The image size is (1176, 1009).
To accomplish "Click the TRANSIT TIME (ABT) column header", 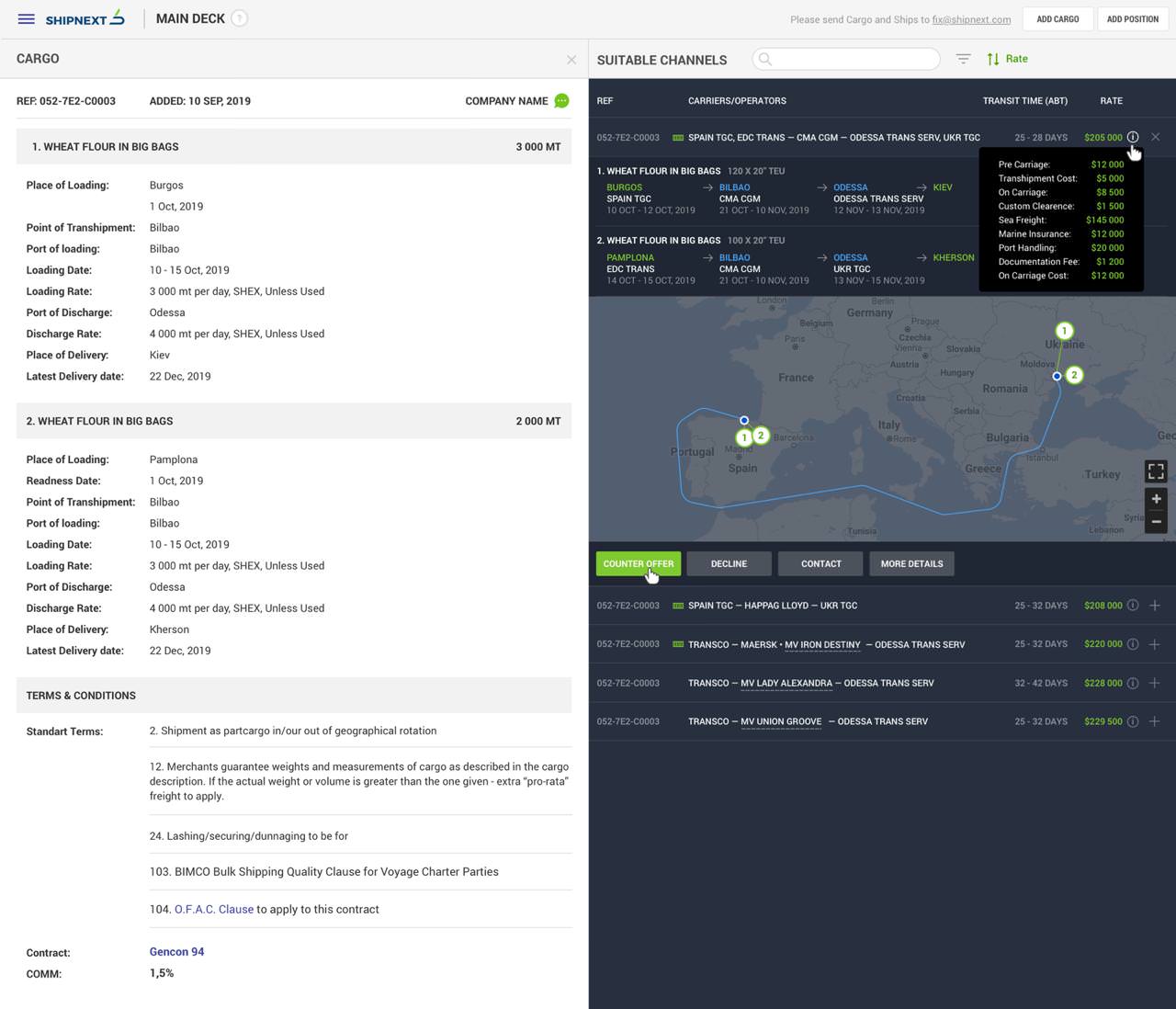I will 1024,101.
